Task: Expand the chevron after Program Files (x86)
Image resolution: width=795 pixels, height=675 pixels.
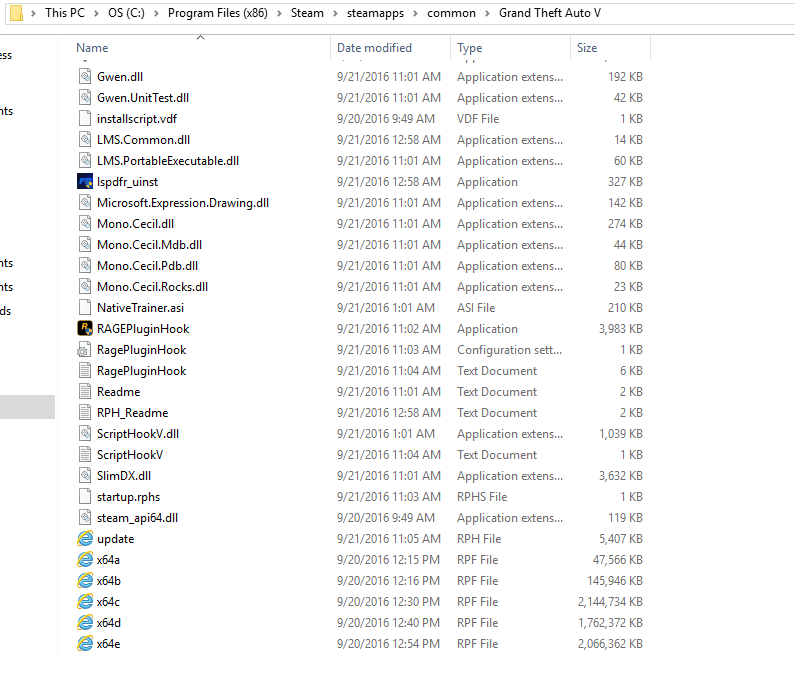Action: pyautogui.click(x=279, y=14)
